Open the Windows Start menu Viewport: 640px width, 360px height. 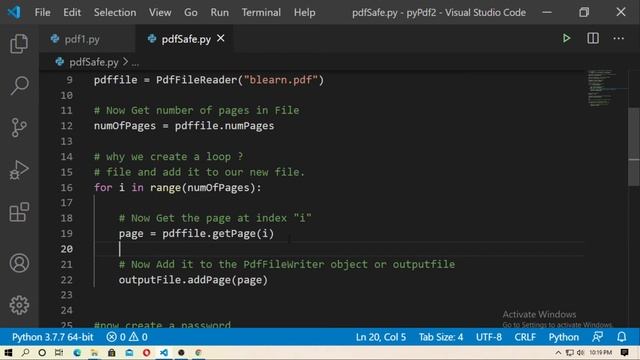pos(8,352)
